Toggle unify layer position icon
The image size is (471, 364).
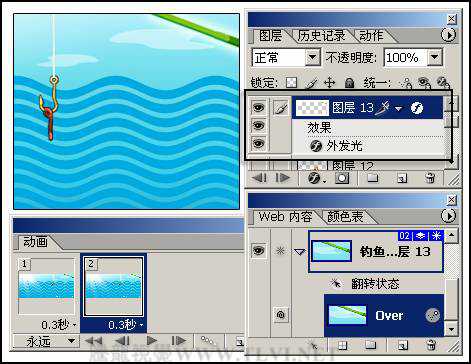[406, 83]
